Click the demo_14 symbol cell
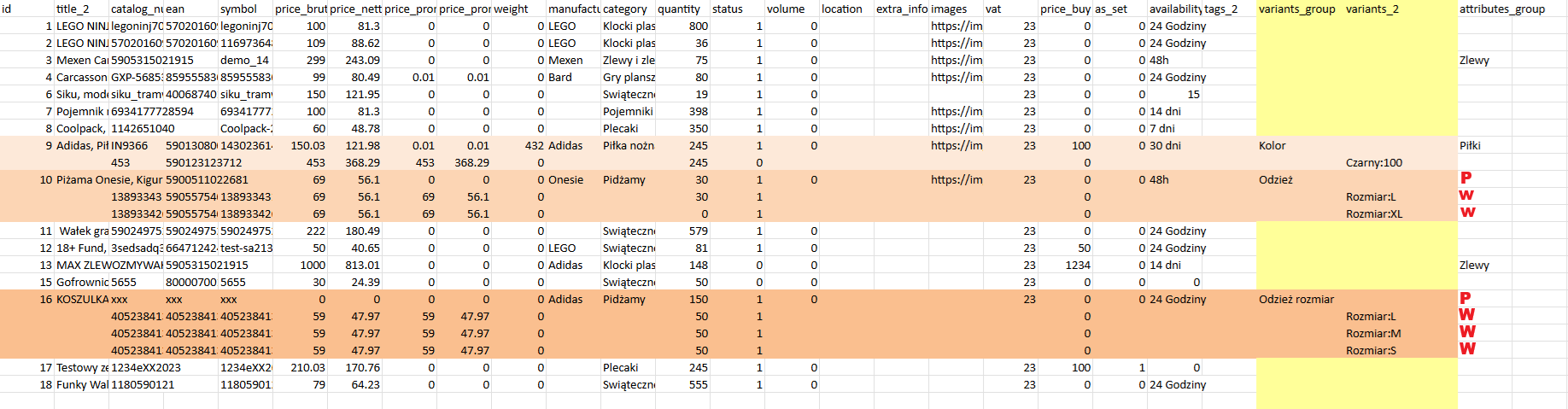Viewport: 1568px width, 409px height. click(x=245, y=60)
